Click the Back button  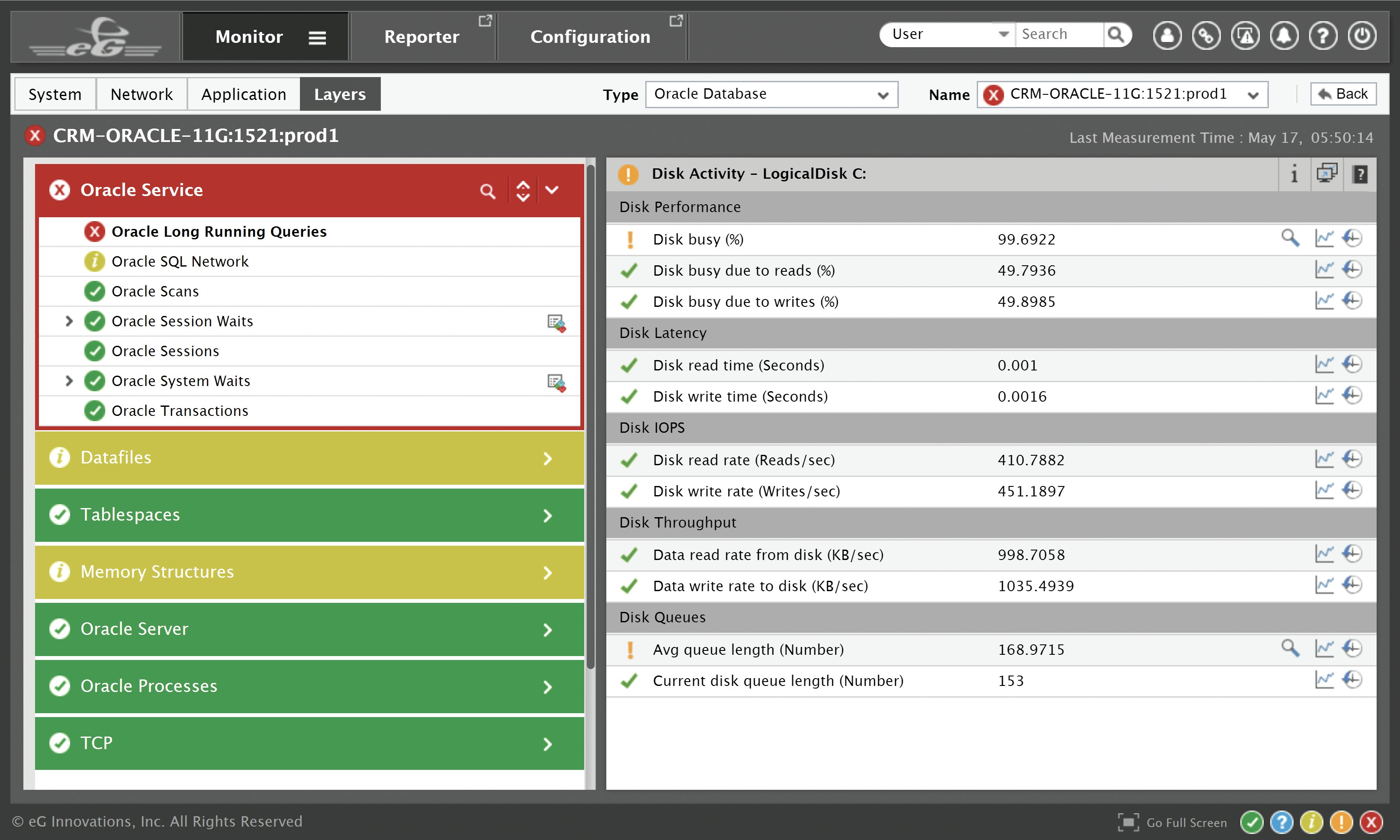coord(1343,94)
